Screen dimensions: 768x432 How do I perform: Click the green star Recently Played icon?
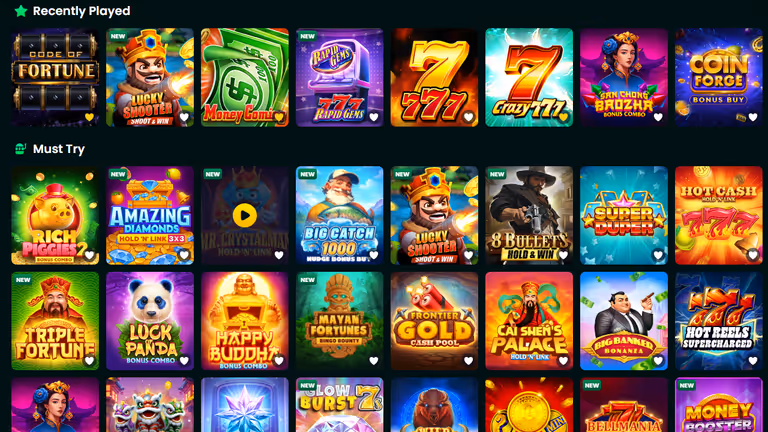tap(21, 11)
